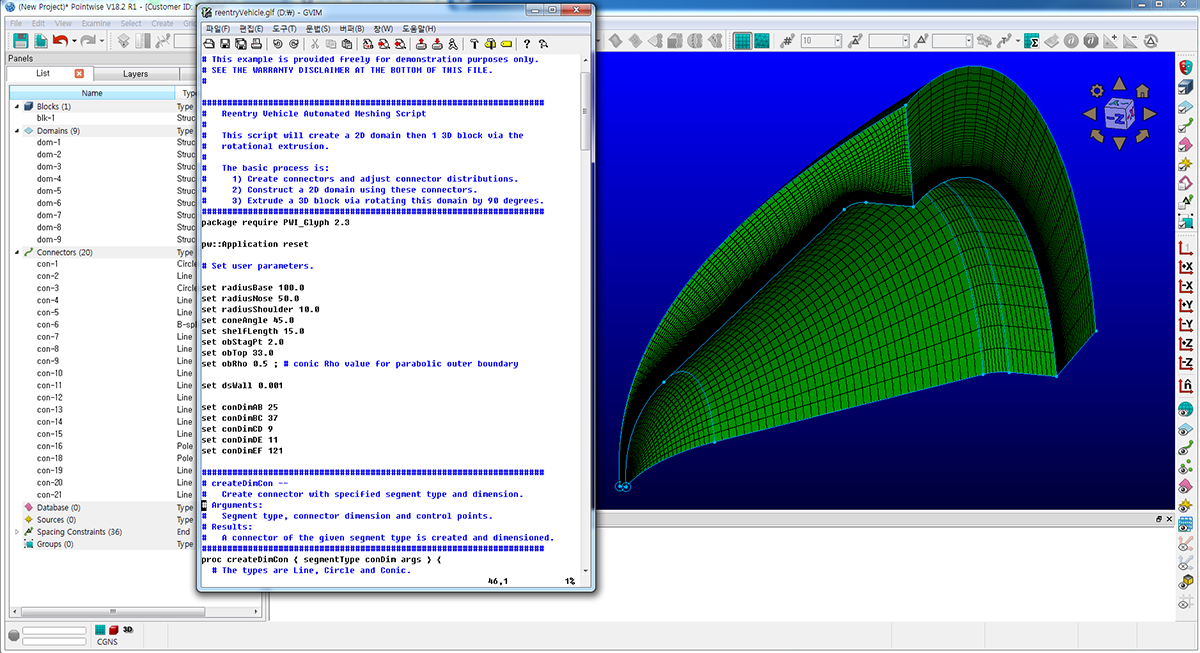This screenshot has height=653, width=1200.
Task: Click the Name column header in List panel
Action: [x=92, y=93]
